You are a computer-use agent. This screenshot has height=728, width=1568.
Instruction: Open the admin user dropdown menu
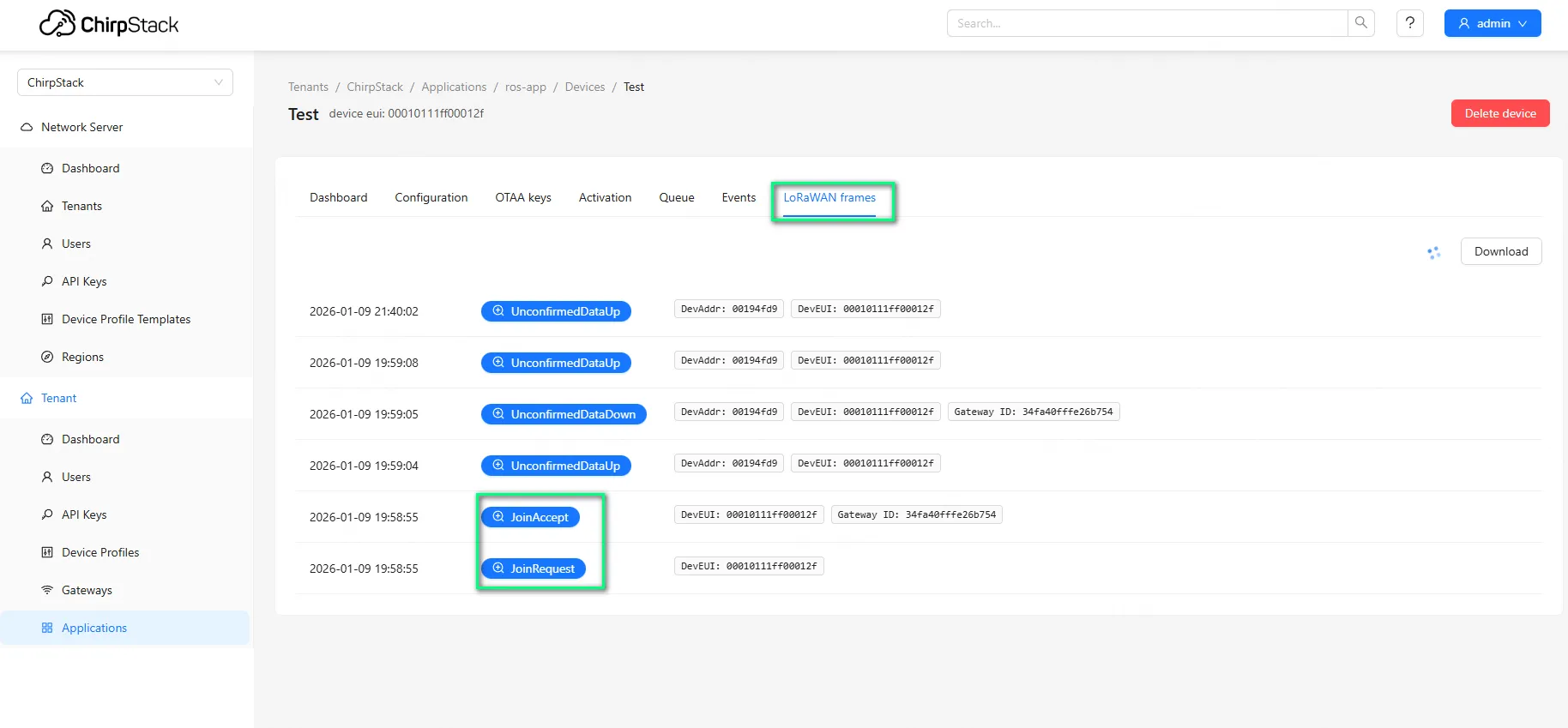coord(1492,23)
